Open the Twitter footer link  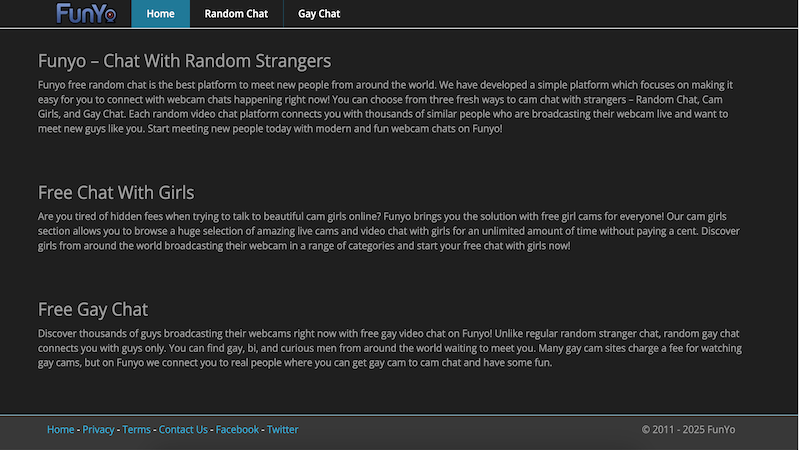282,430
